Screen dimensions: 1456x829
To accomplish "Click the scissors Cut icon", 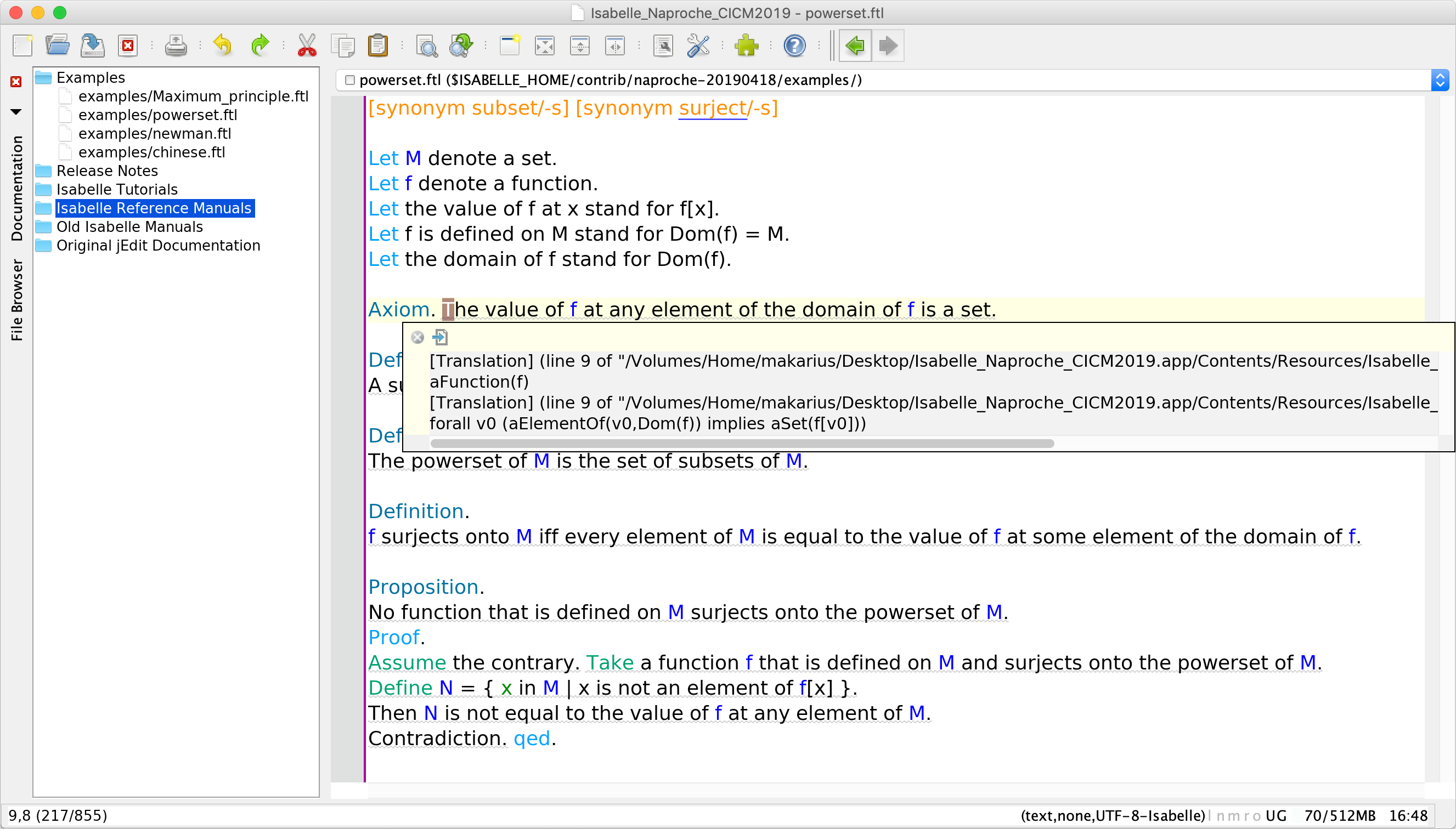I will point(307,45).
